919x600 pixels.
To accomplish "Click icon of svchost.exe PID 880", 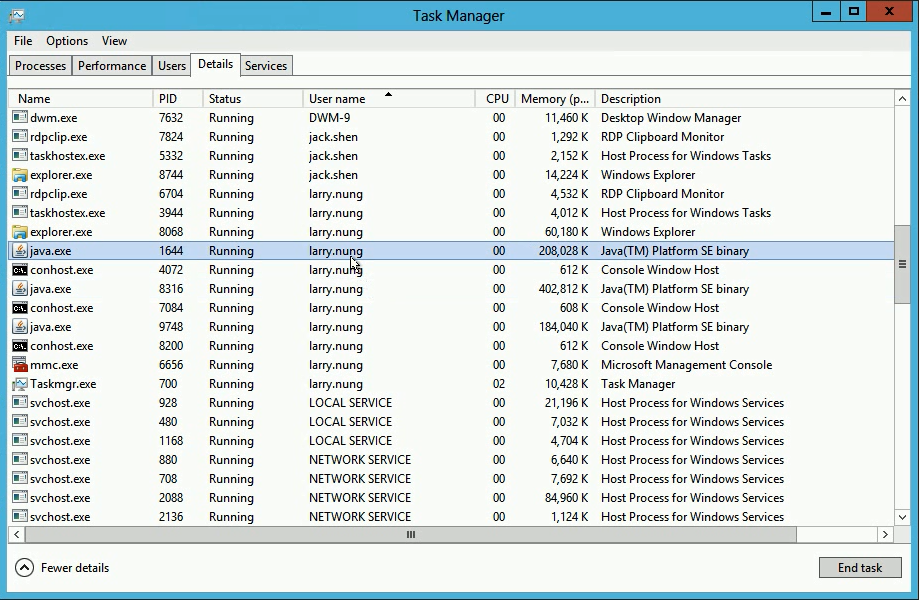I will pos(20,459).
